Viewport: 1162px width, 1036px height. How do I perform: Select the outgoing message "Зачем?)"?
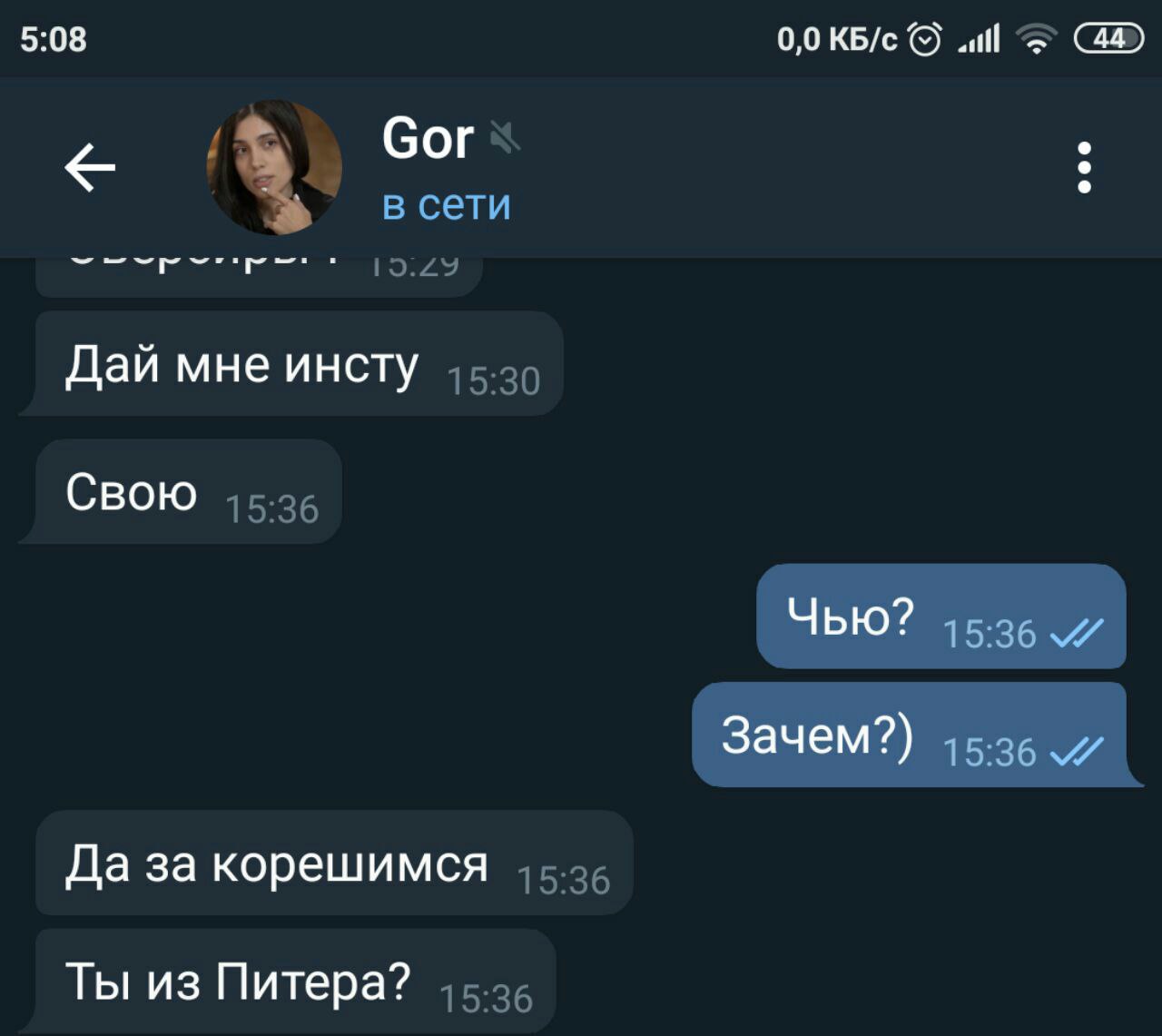917,735
